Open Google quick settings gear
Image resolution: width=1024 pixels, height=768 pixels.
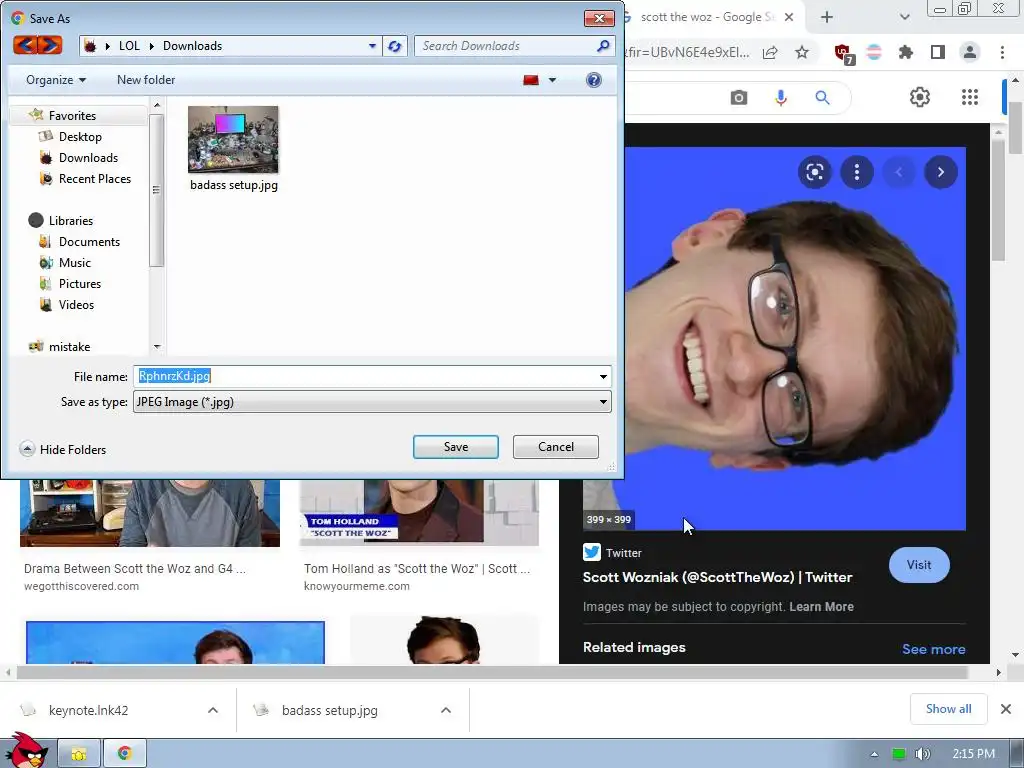coord(920,97)
